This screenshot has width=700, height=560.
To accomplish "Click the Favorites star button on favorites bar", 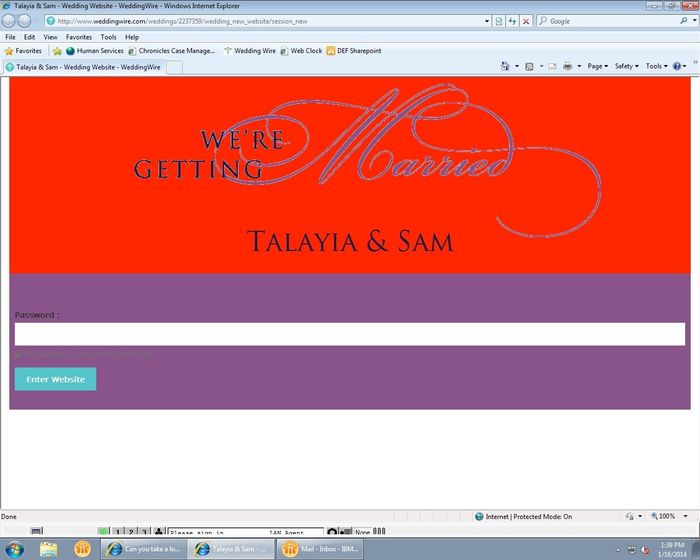I will [x=23, y=51].
